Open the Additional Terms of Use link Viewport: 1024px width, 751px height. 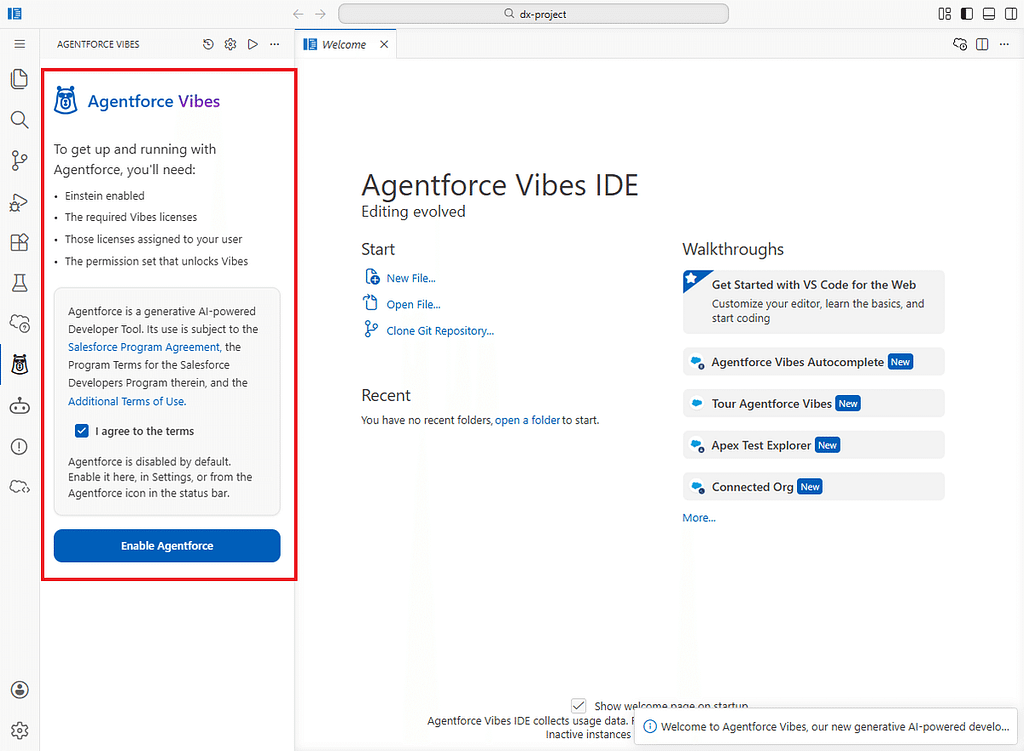coord(127,402)
